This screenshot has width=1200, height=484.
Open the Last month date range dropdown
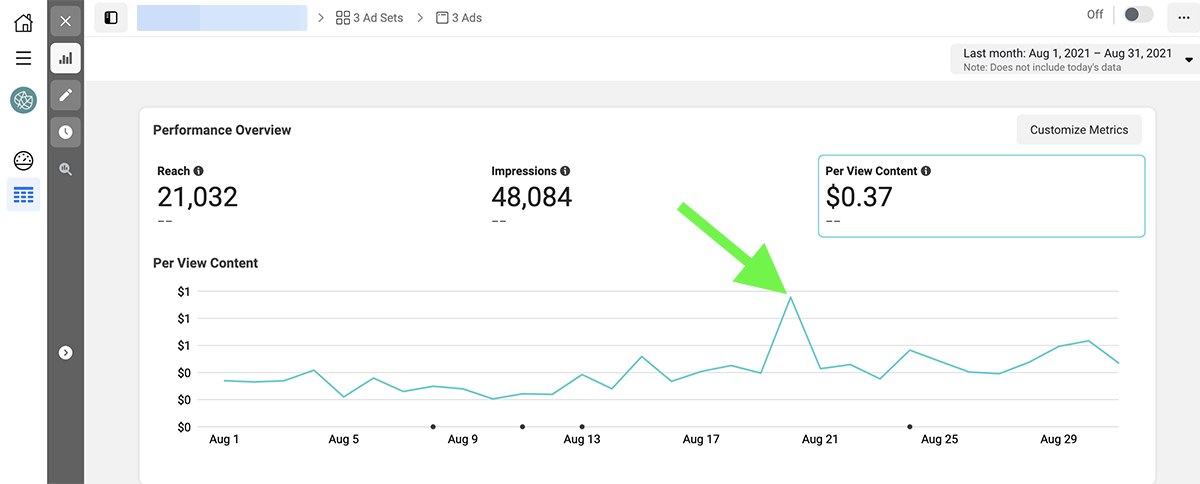click(x=1075, y=59)
